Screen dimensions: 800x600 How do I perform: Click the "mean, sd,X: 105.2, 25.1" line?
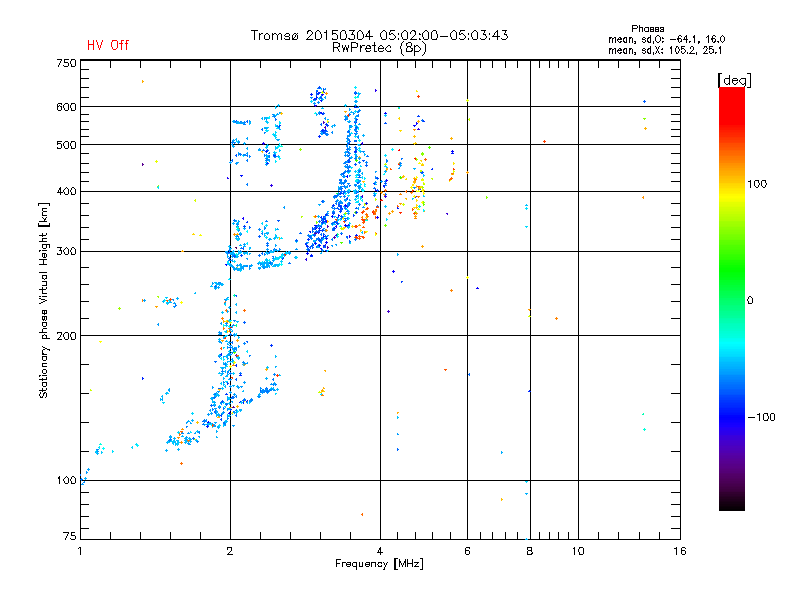(665, 50)
